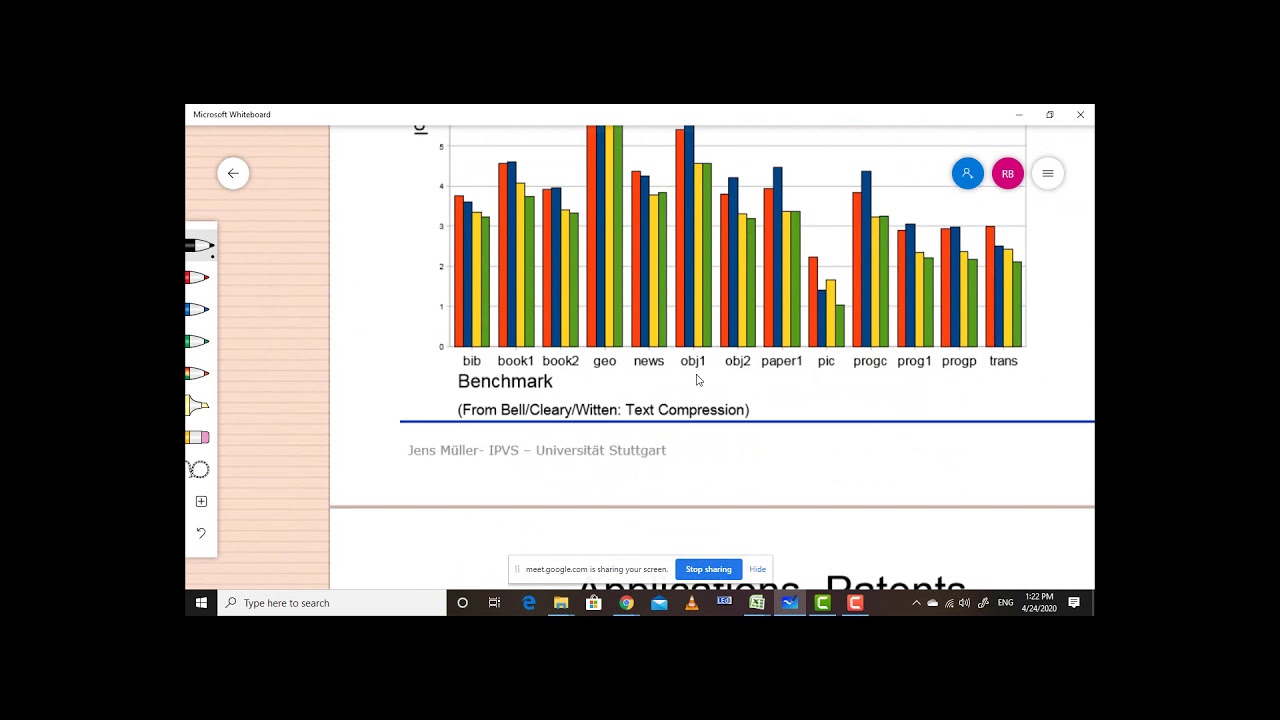Open the green Camtasia taskbar icon

point(822,603)
